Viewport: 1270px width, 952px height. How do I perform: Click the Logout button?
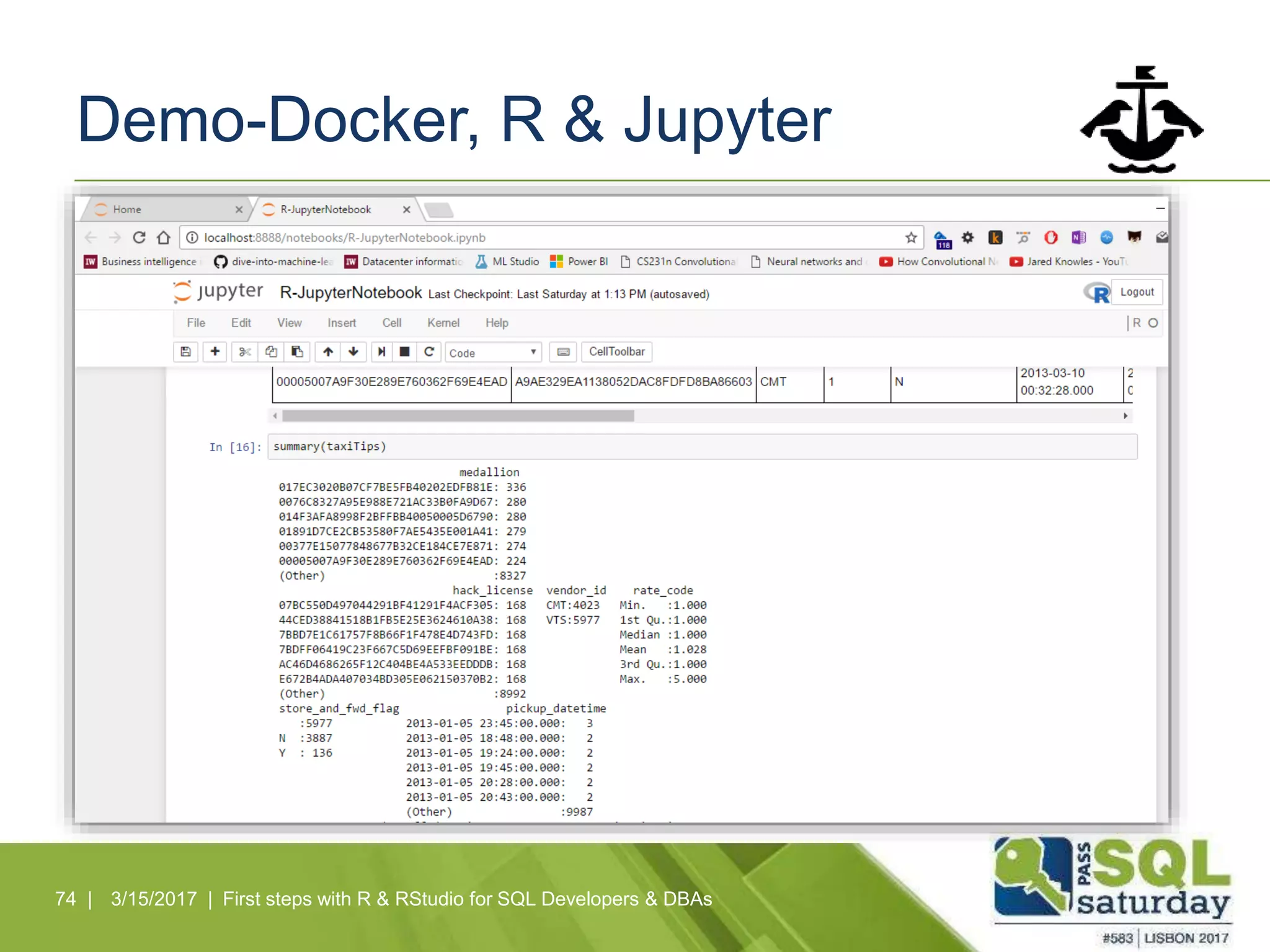coord(1137,292)
